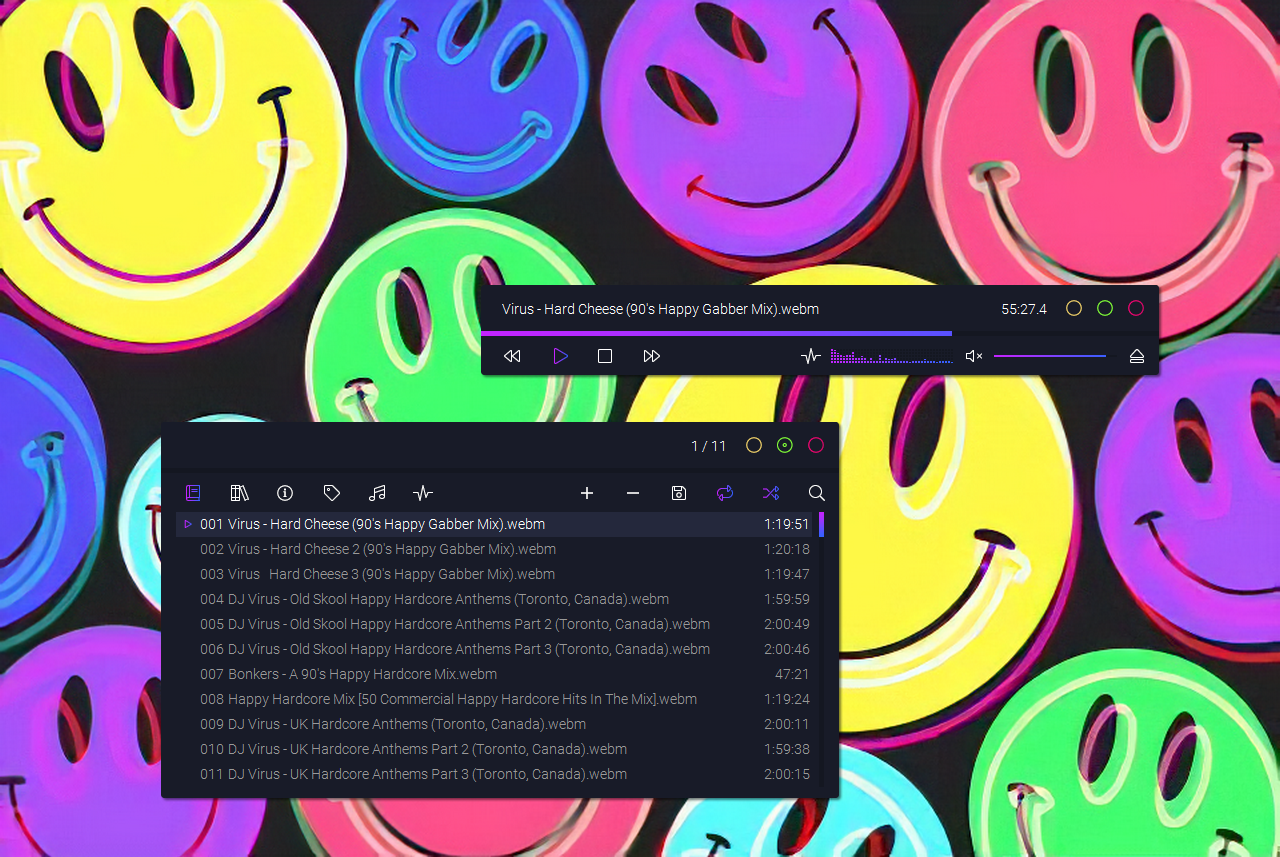This screenshot has width=1280, height=857.
Task: Select track 008 Happy Hardcore Mix
Action: pyautogui.click(x=496, y=699)
